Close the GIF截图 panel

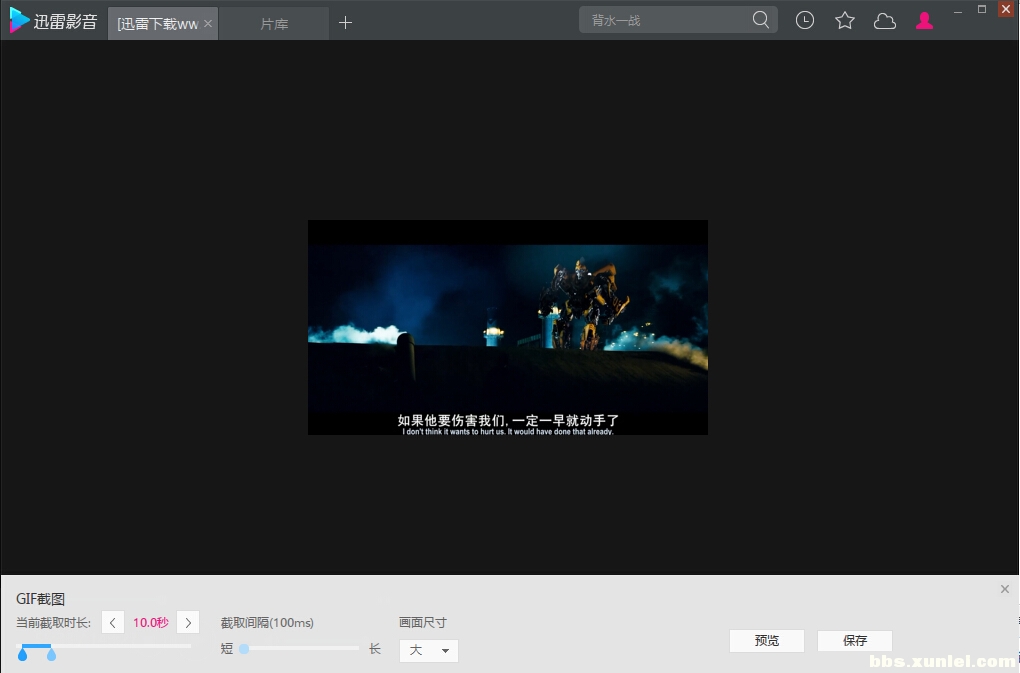[1004, 589]
